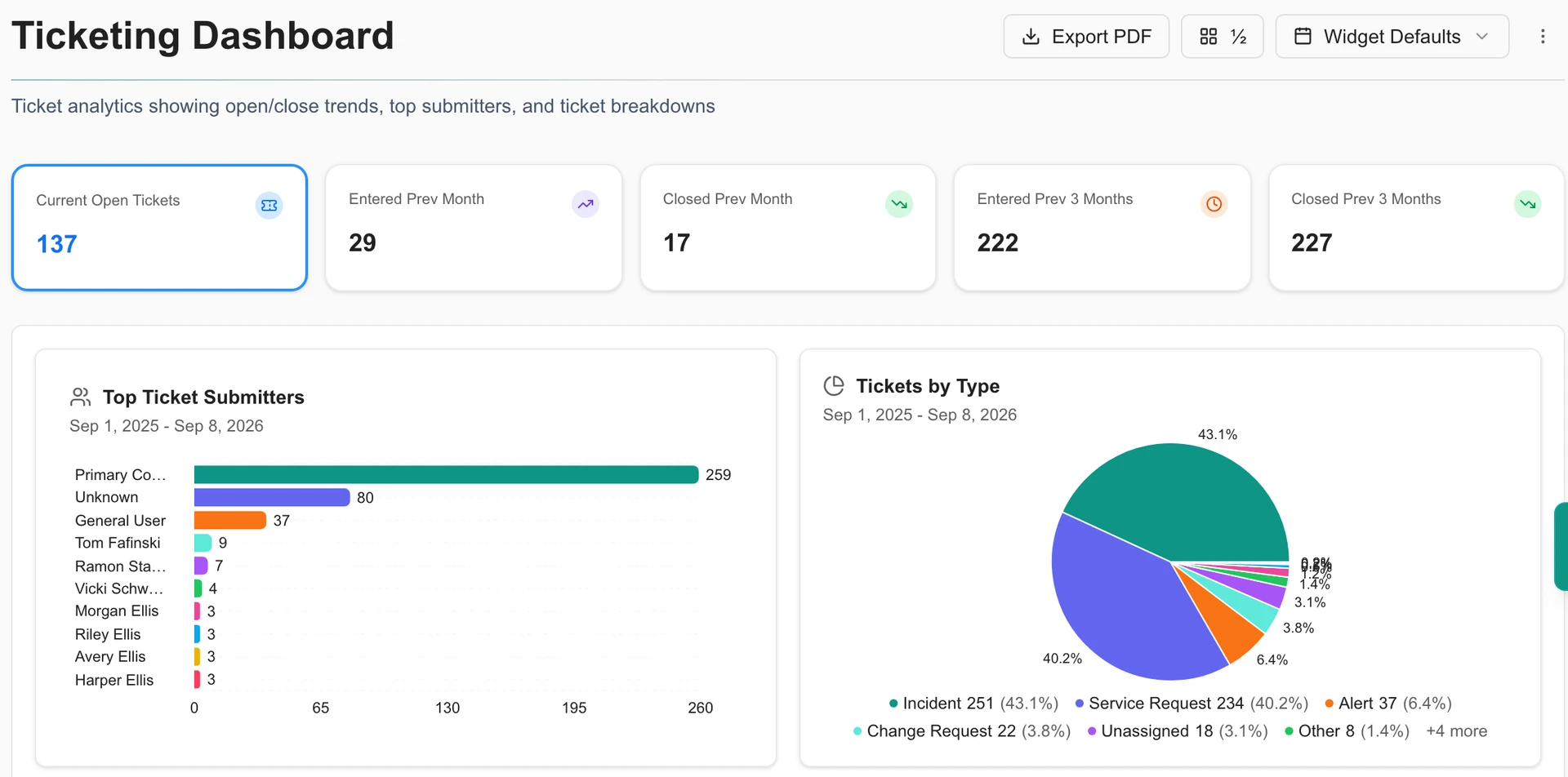Screen dimensions: 1568x777
Task: Click the General User orange bar
Action: coord(230,521)
